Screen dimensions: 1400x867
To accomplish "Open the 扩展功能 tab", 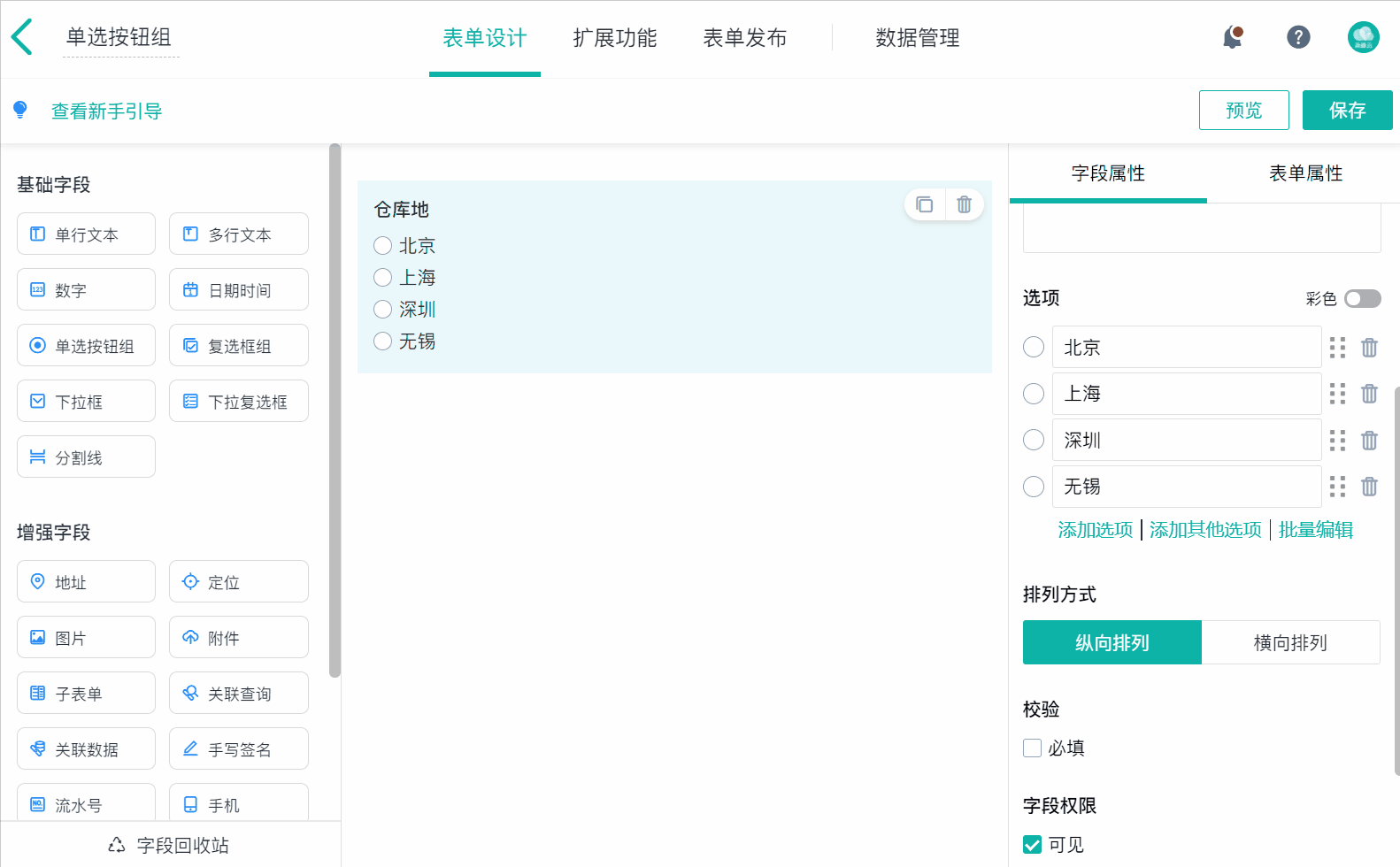I will 615,38.
